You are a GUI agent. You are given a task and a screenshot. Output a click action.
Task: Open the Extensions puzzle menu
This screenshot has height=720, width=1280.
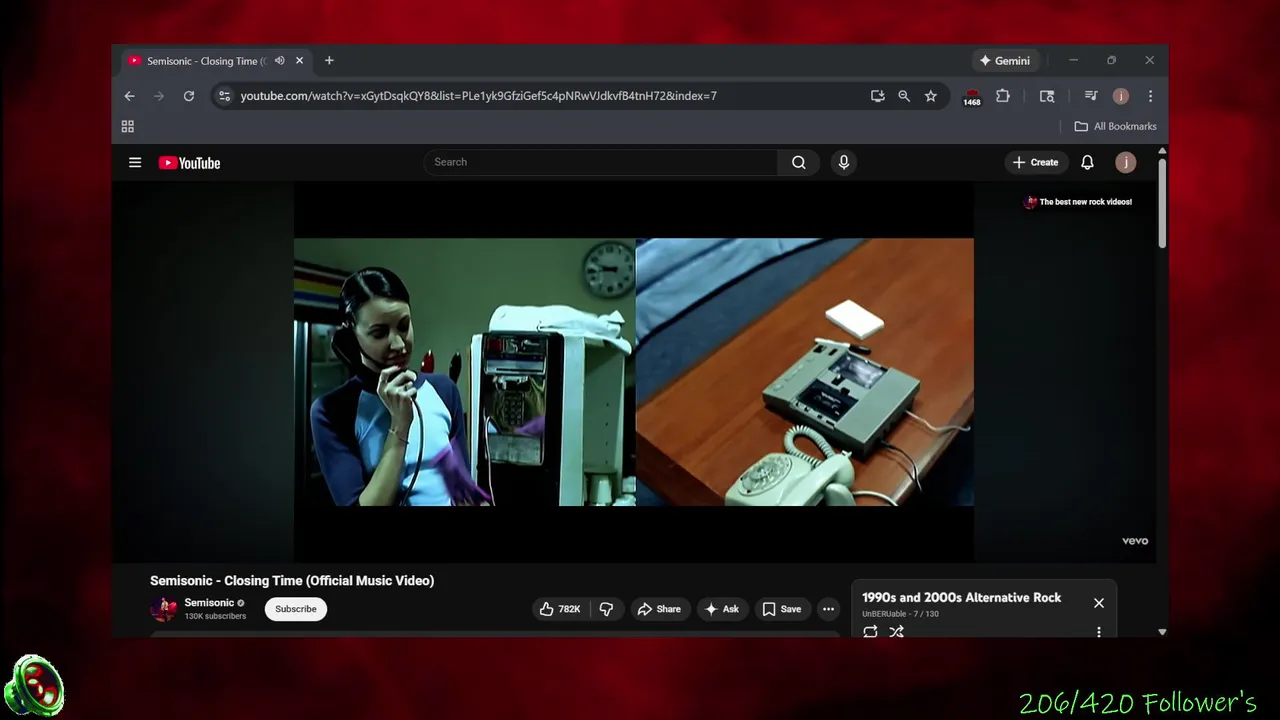[x=1003, y=96]
